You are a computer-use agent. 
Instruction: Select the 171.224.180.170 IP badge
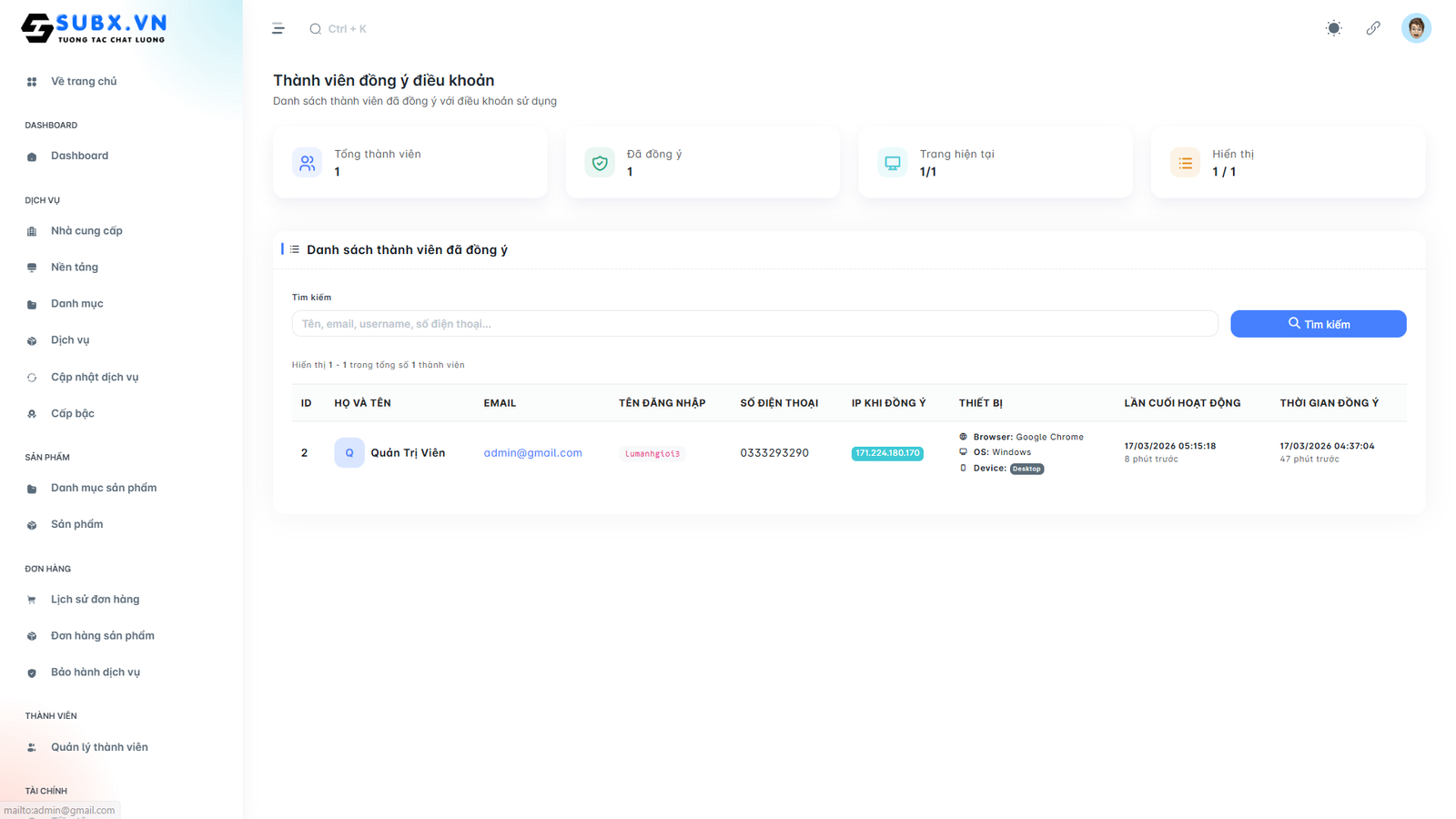pyautogui.click(x=887, y=453)
